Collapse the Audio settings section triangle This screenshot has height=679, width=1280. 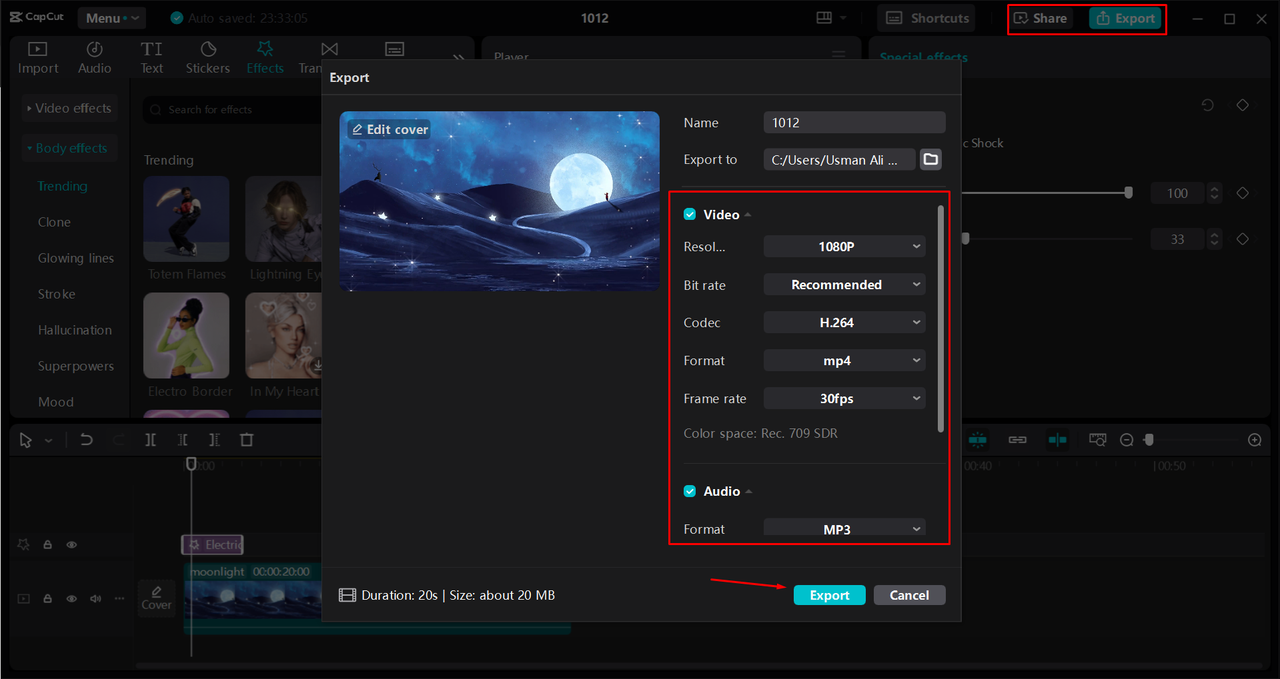point(749,491)
